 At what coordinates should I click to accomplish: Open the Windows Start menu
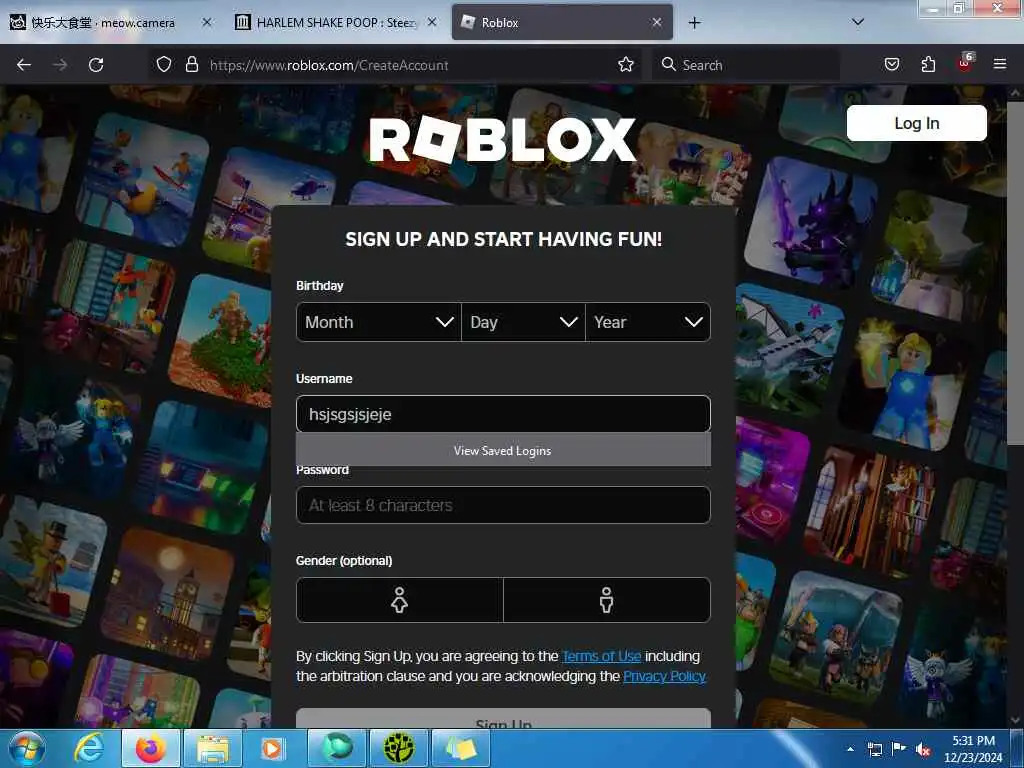(x=27, y=748)
